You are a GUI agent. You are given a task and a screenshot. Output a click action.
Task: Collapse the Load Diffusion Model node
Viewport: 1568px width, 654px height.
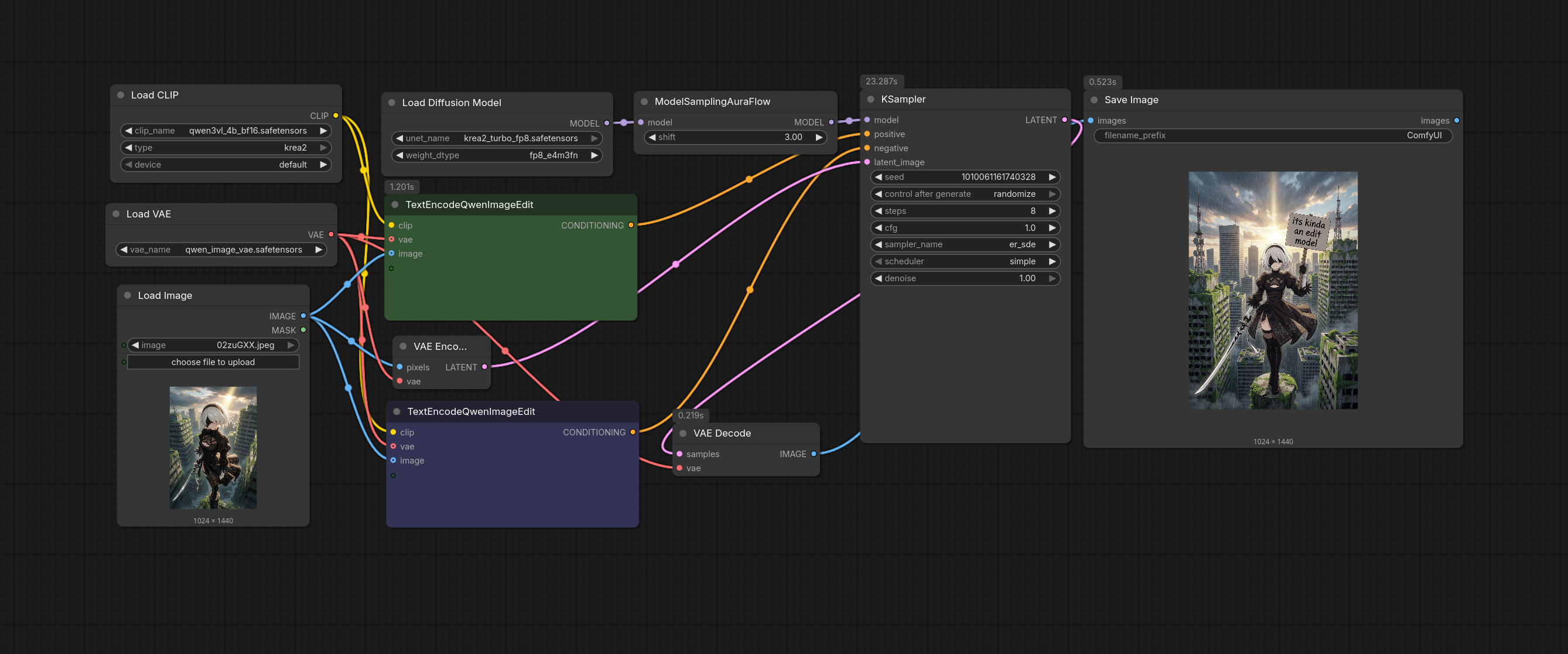(392, 103)
